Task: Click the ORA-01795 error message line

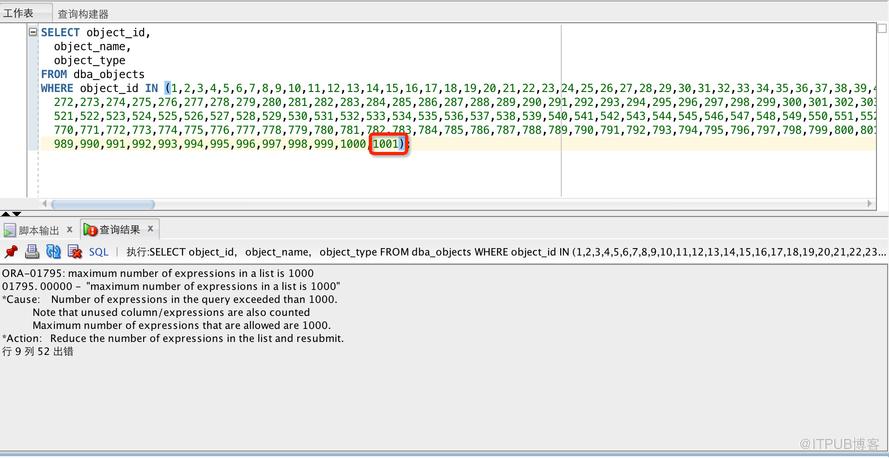Action: tap(158, 273)
